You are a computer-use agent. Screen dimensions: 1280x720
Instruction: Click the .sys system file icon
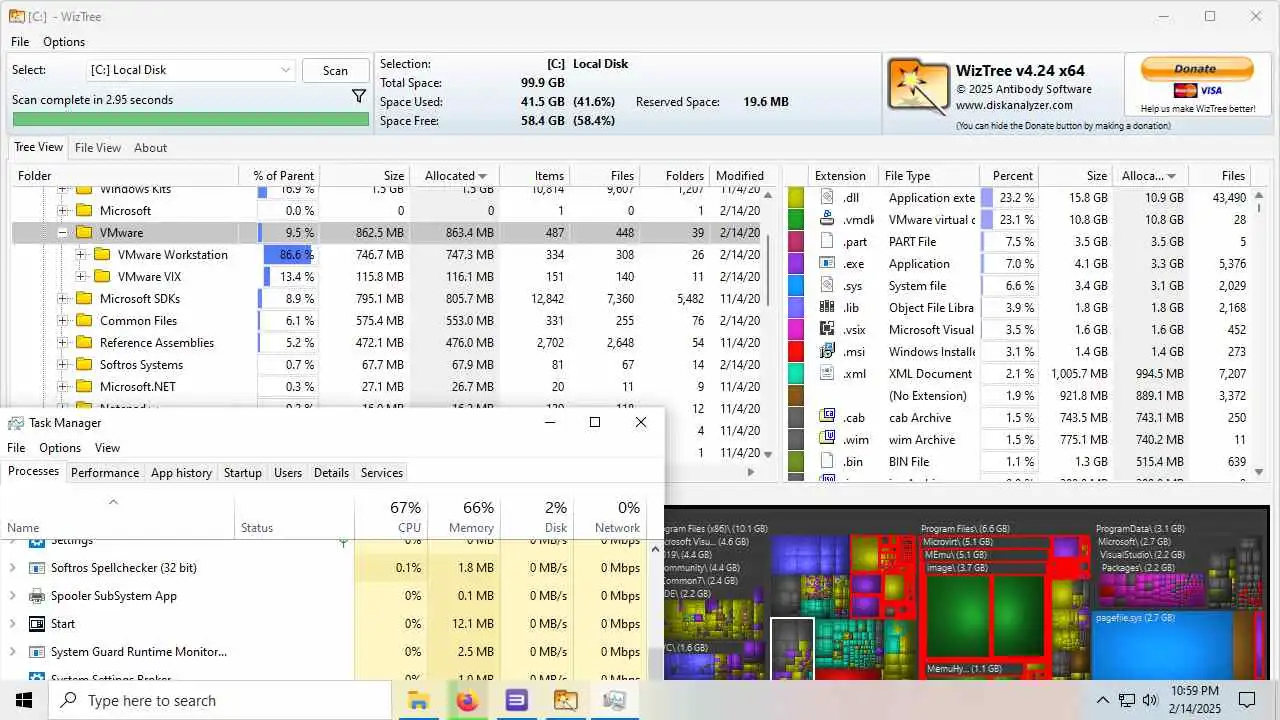click(827, 285)
